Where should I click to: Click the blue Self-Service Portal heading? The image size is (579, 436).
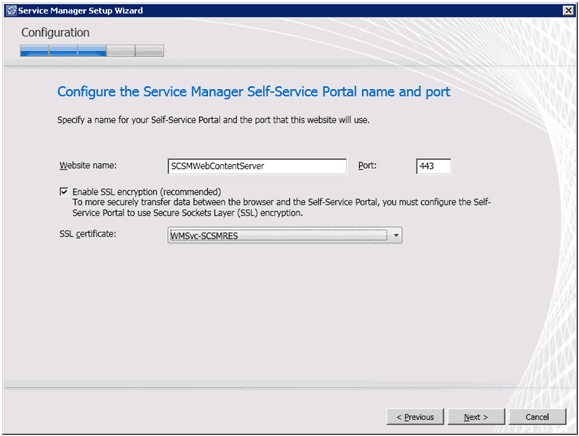pos(254,92)
